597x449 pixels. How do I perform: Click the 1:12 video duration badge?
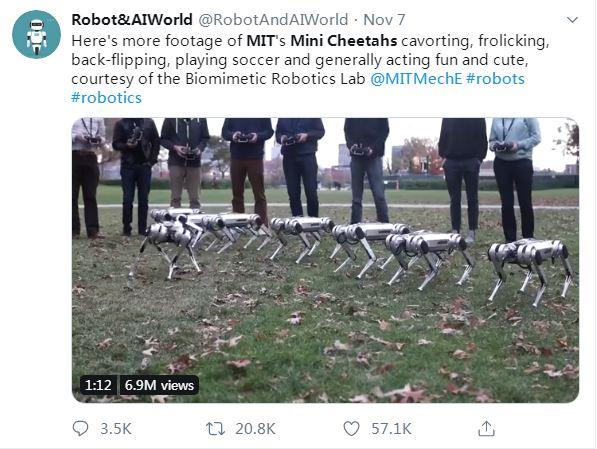coord(98,385)
